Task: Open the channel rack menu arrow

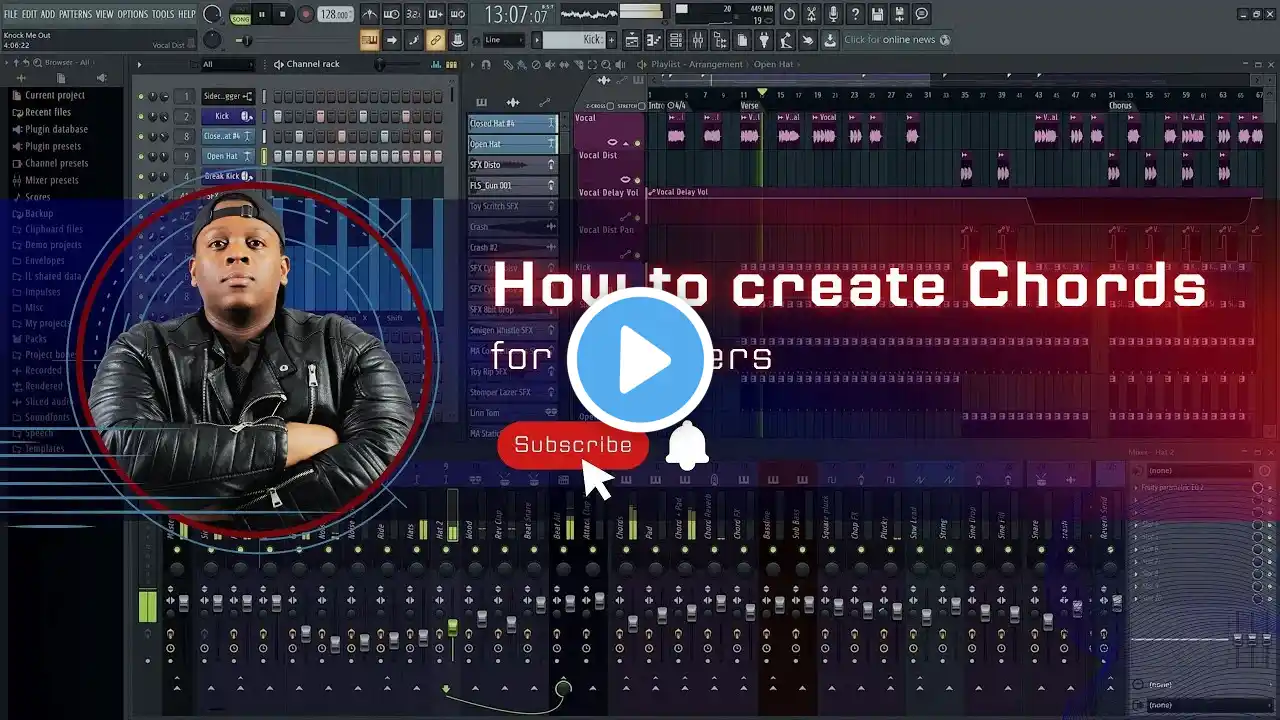Action: [139, 64]
